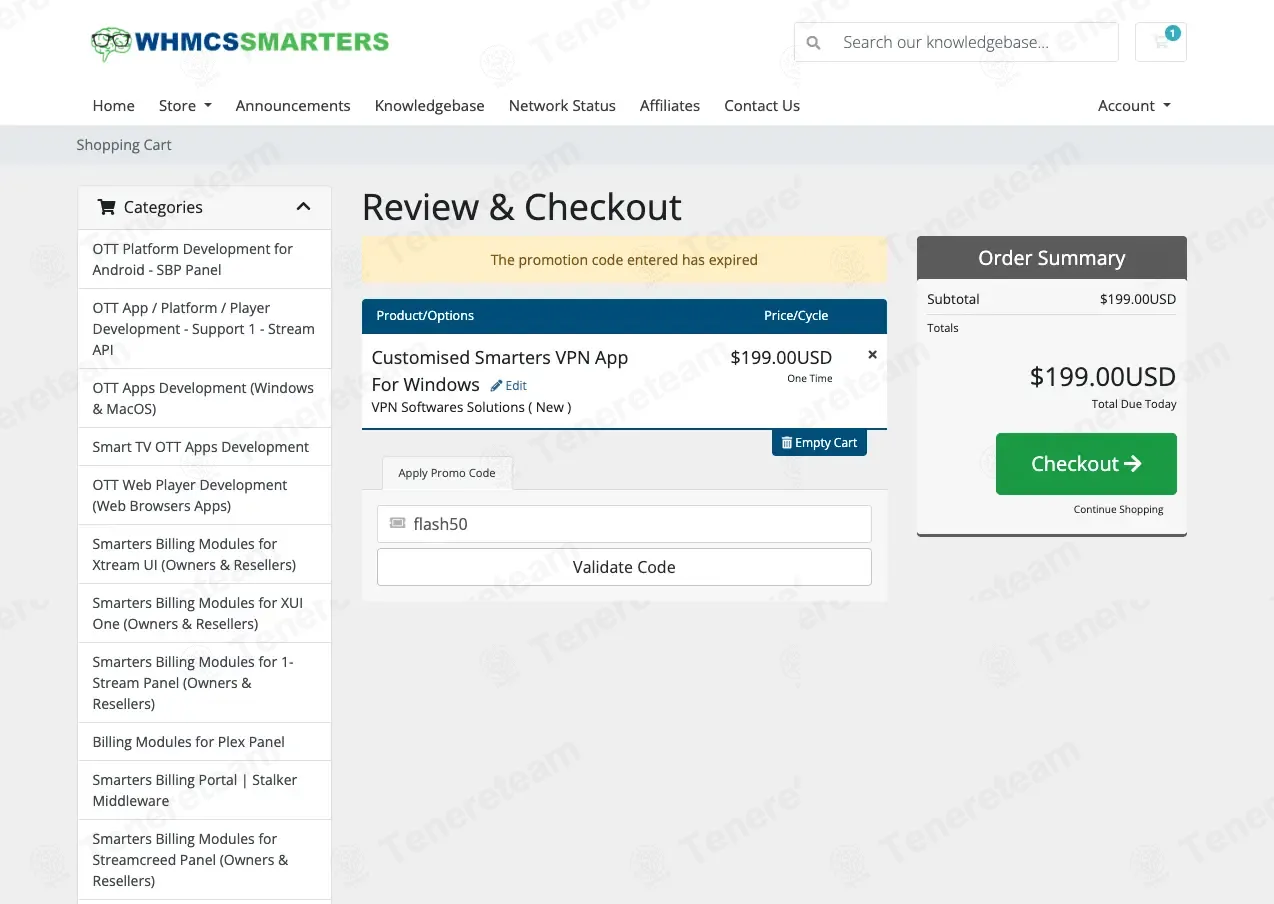Open Contact Us page
The image size is (1274, 904).
click(762, 105)
